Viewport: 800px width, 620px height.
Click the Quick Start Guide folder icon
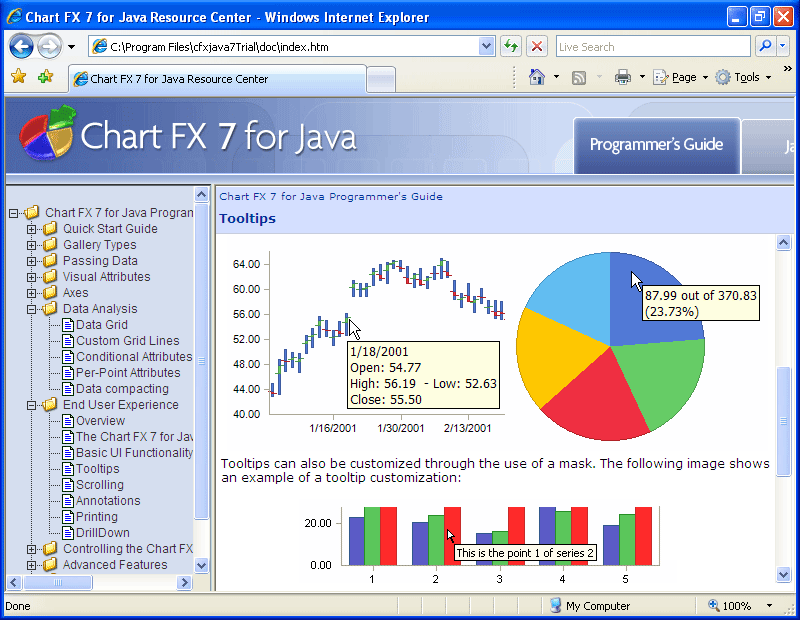click(49, 228)
